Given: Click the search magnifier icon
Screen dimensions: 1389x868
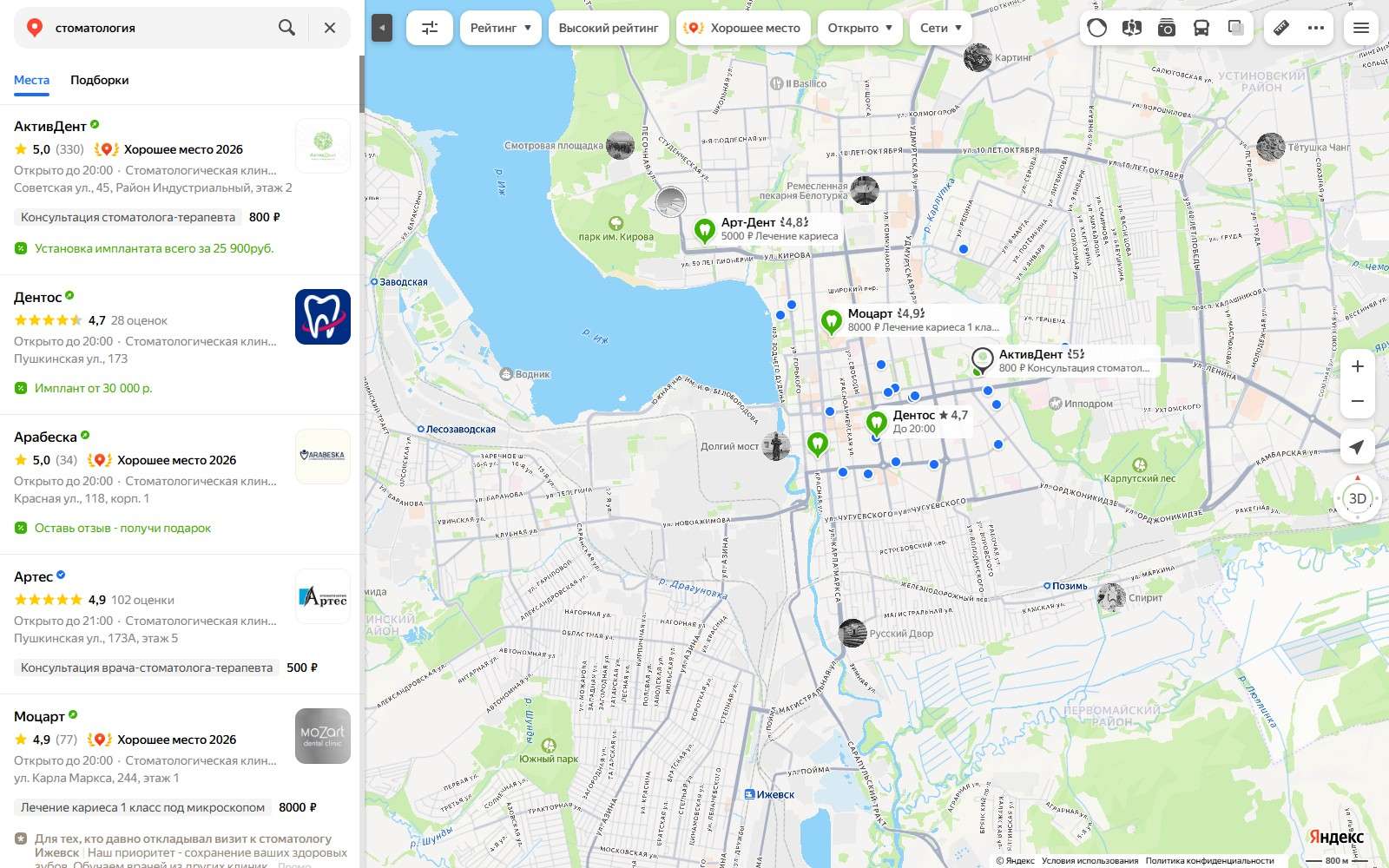Looking at the screenshot, I should coord(286,28).
